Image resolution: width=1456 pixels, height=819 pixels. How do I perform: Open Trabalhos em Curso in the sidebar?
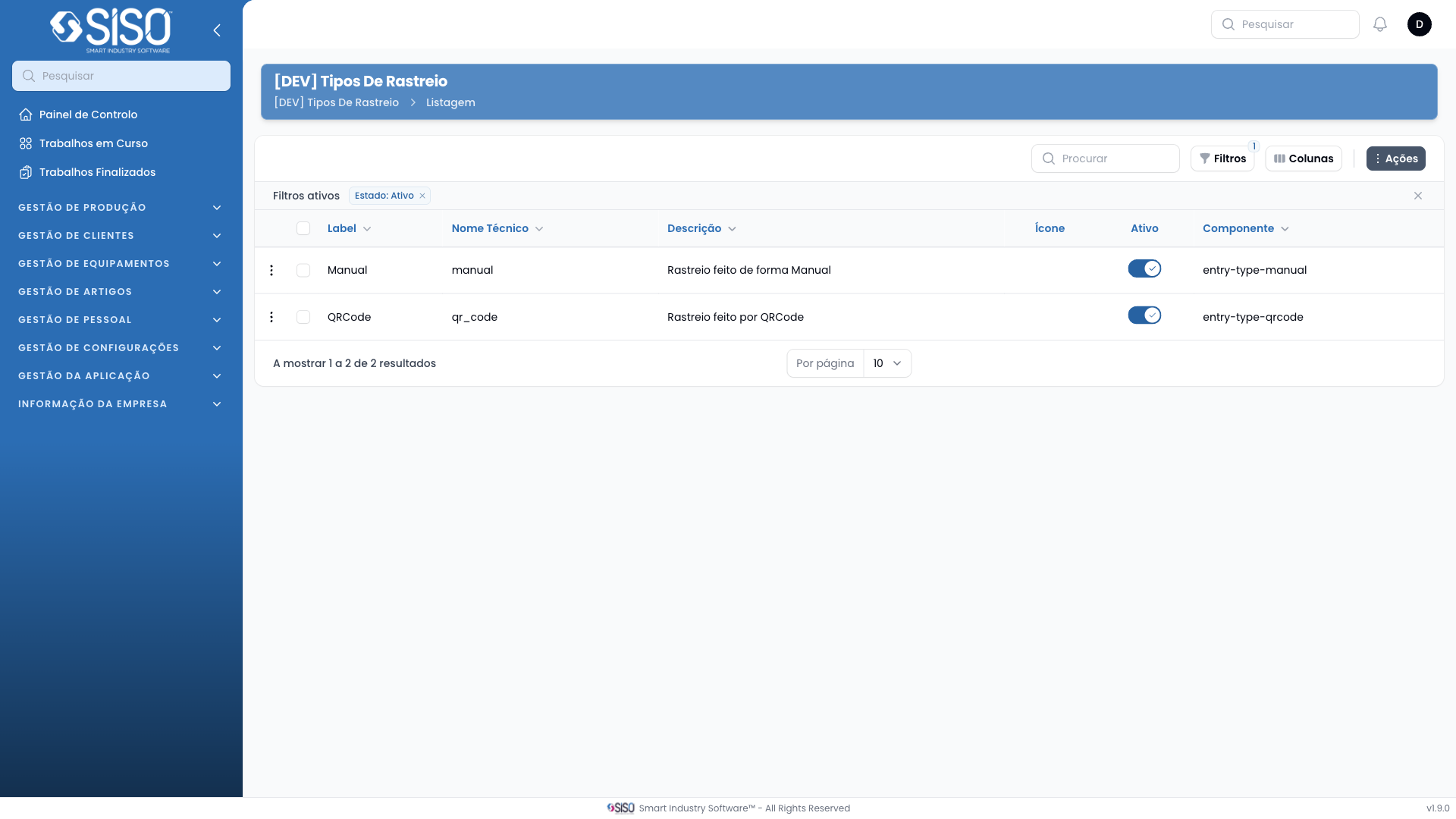[93, 143]
